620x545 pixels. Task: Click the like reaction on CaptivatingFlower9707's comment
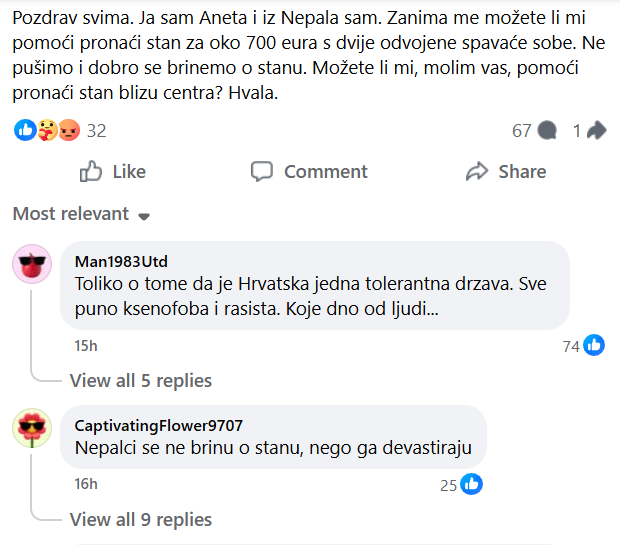471,485
